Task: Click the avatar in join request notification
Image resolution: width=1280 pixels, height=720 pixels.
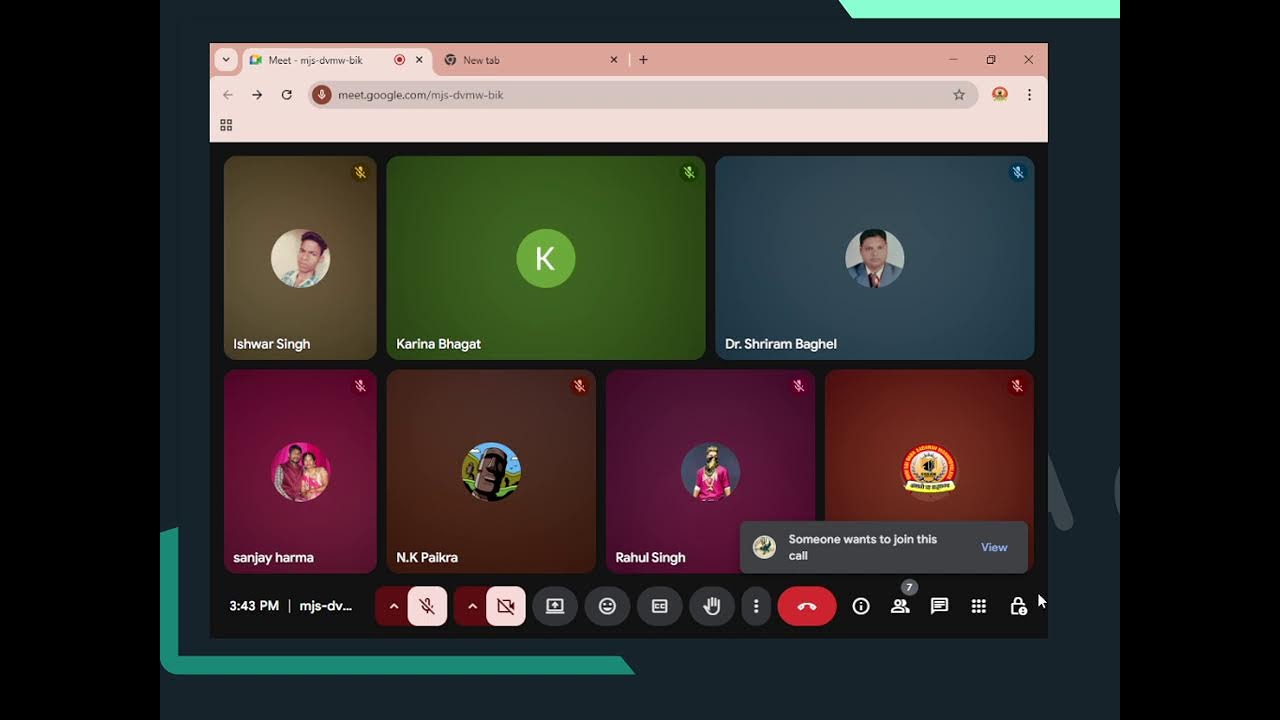Action: pos(764,547)
